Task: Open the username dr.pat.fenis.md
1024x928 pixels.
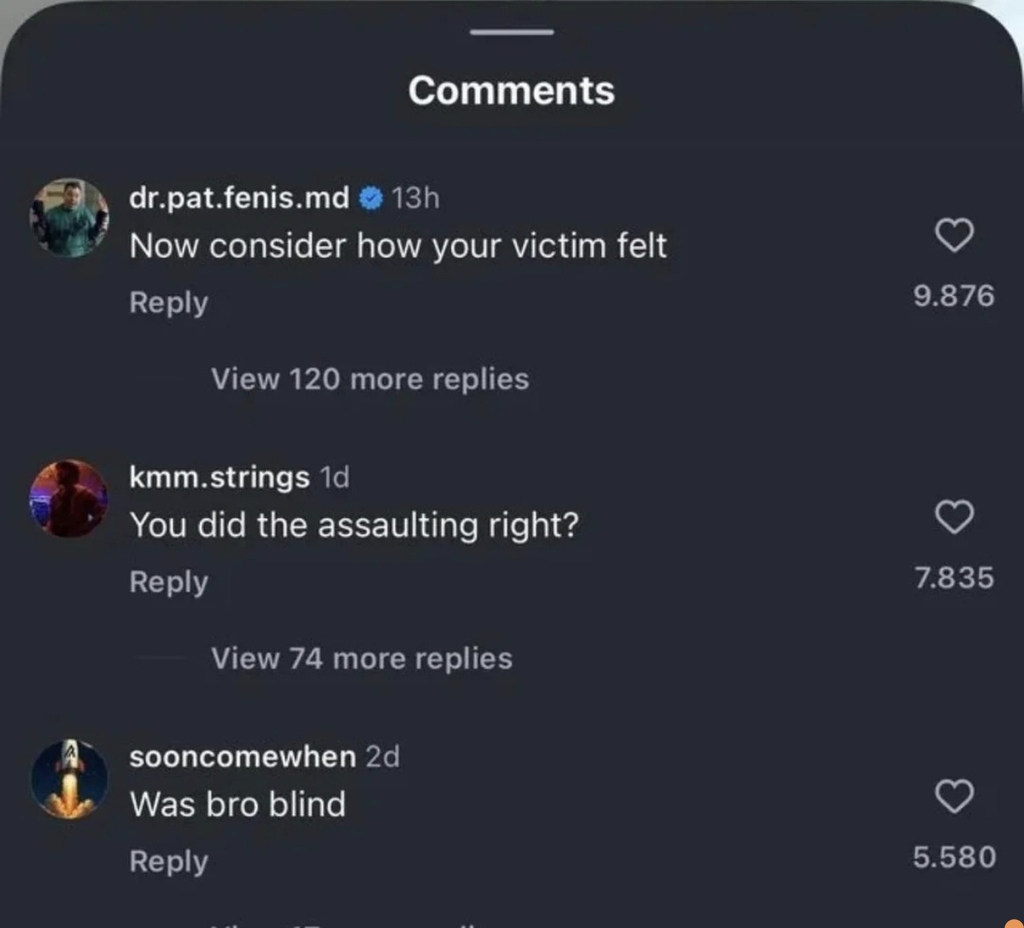Action: click(237, 197)
